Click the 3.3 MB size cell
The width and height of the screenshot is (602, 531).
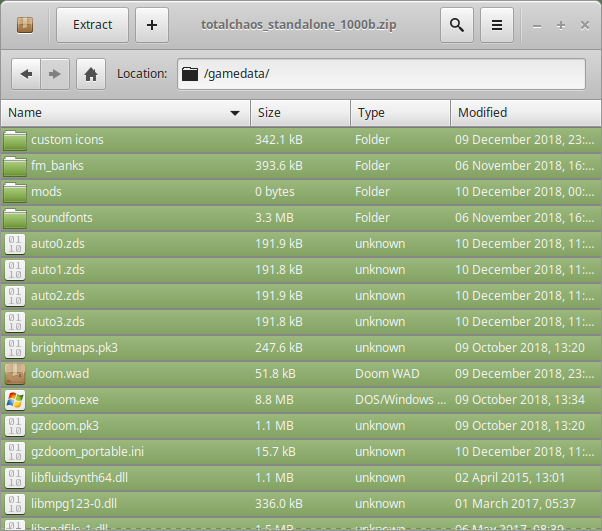point(274,218)
